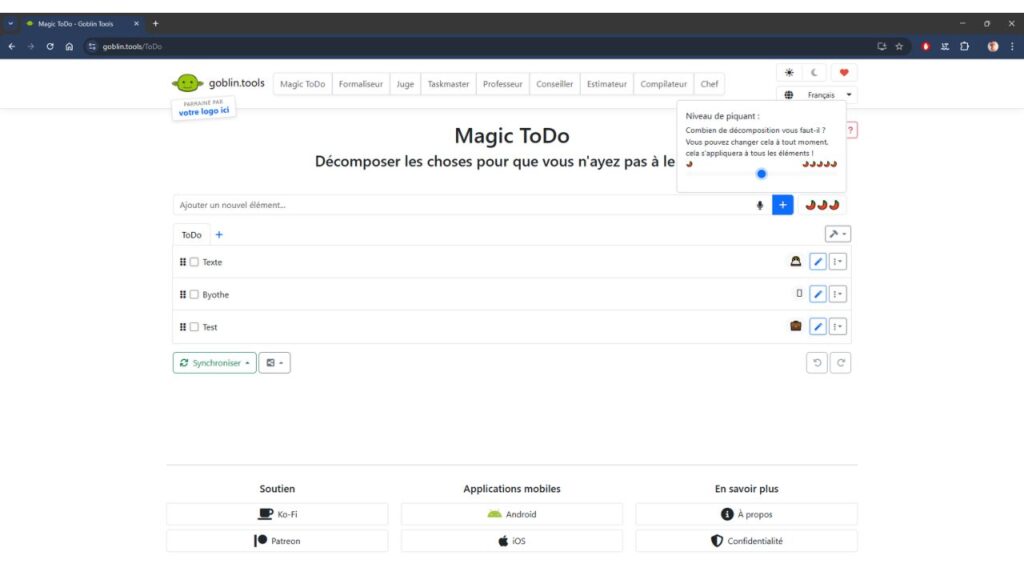
Task: Open the Chrome three-dot menu
Action: pyautogui.click(x=1012, y=46)
